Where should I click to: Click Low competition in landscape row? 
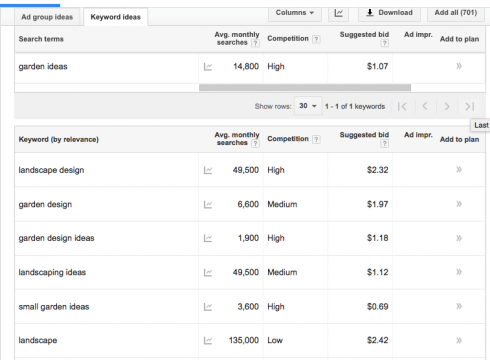(275, 340)
